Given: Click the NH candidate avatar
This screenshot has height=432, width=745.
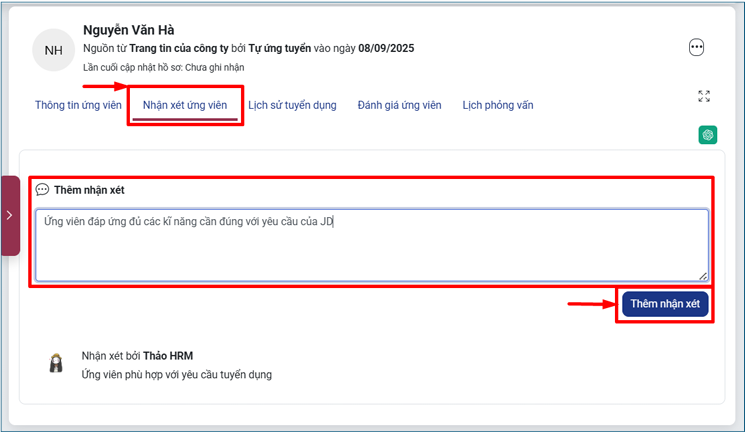Looking at the screenshot, I should coord(54,50).
